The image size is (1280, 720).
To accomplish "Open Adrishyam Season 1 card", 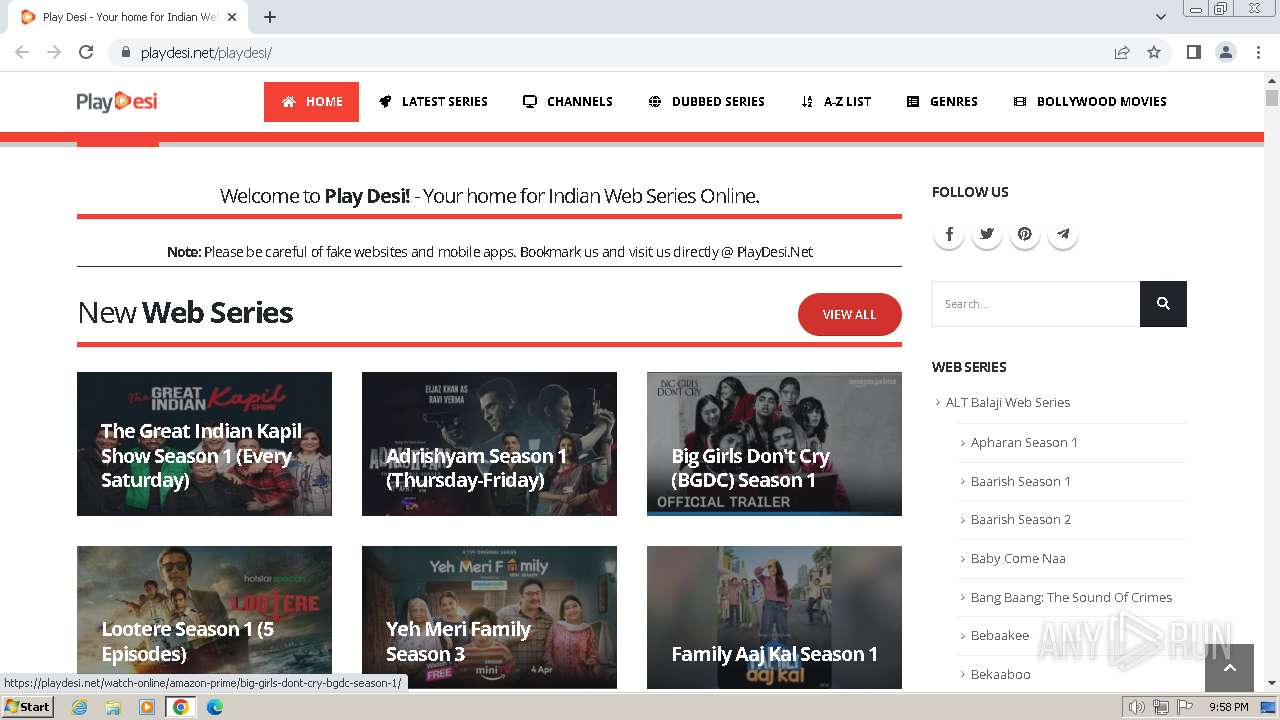I will pos(489,444).
